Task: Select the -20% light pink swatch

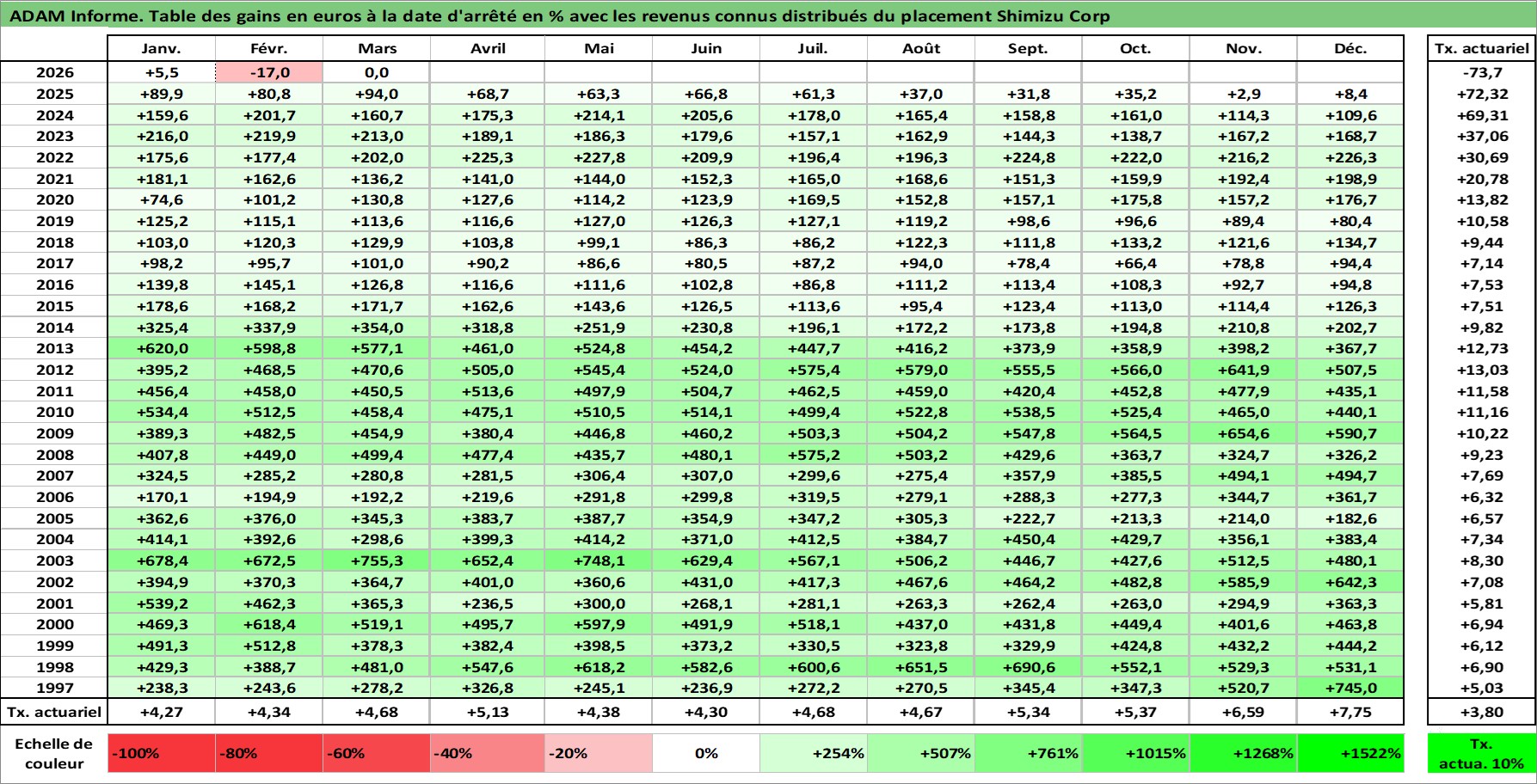Action: point(599,753)
